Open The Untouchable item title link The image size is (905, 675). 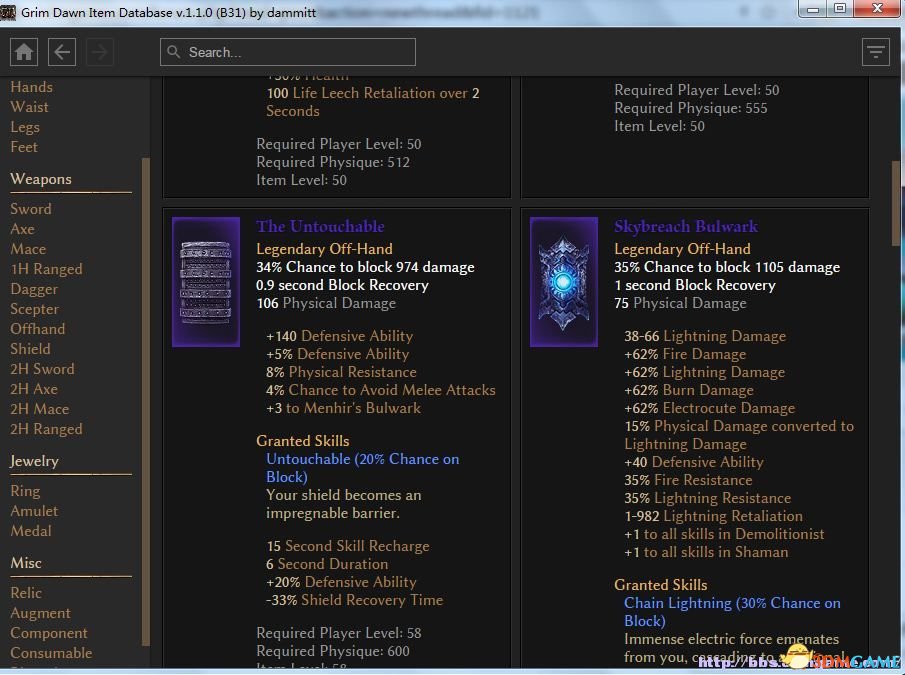point(320,227)
